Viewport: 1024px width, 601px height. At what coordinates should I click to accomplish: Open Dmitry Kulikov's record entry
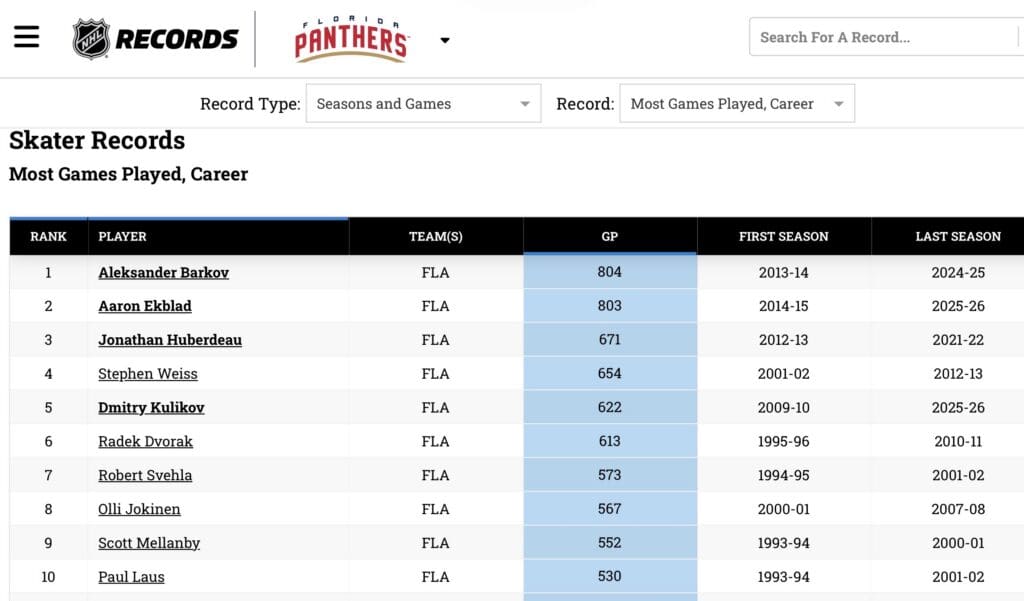point(150,407)
